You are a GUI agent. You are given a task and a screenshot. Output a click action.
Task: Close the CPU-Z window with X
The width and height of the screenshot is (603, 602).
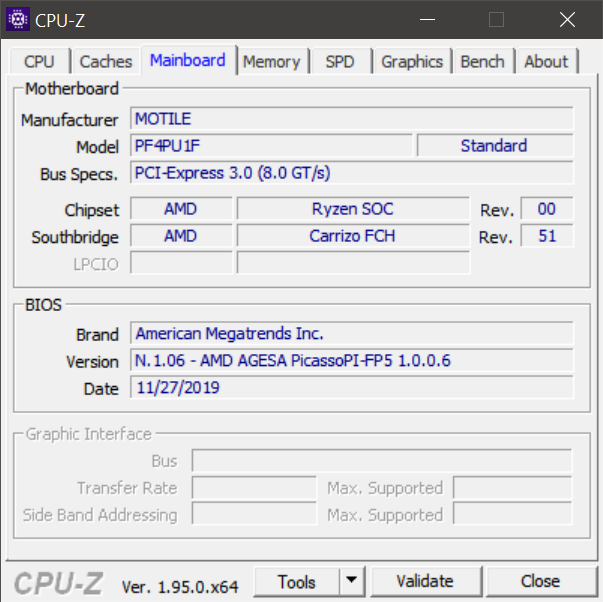567,19
